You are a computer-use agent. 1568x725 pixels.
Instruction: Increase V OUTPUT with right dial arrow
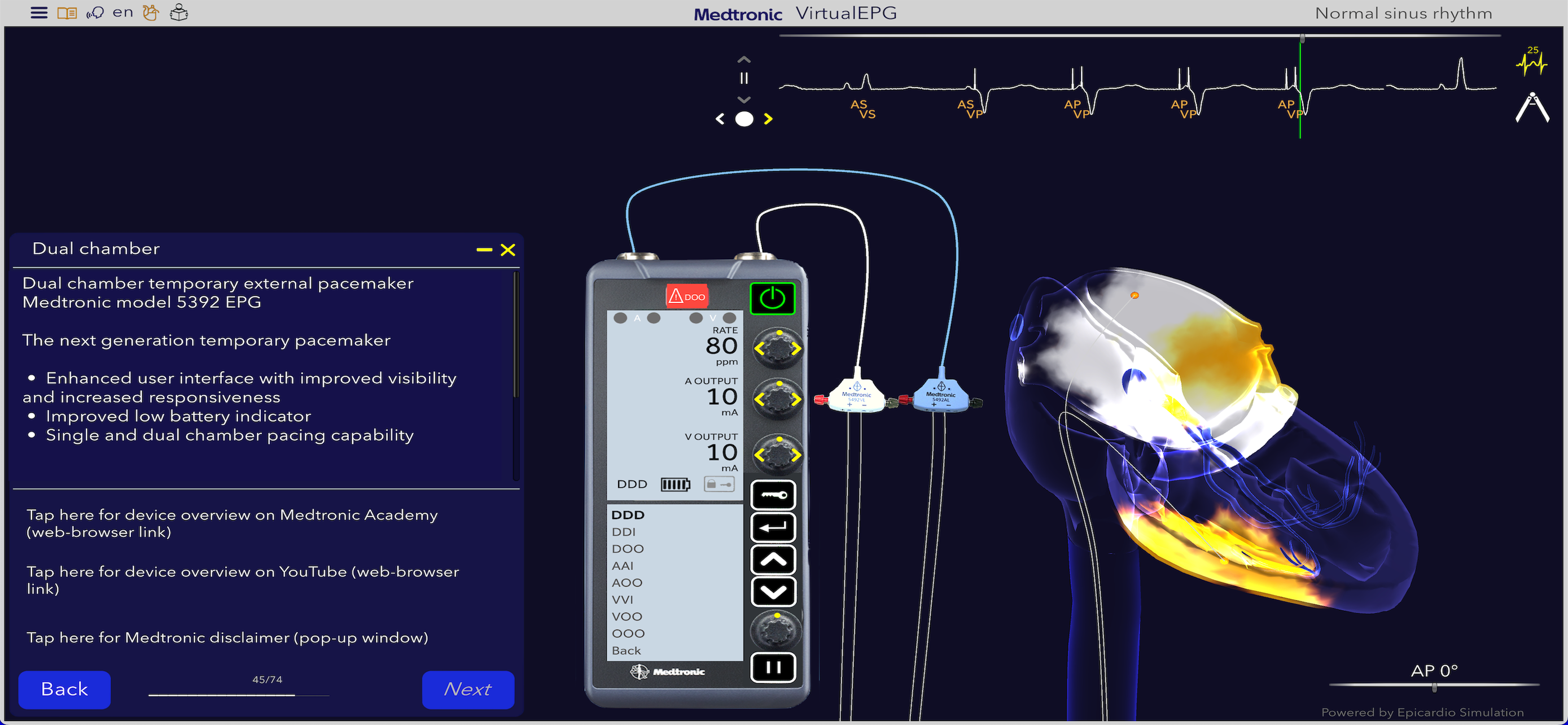coord(796,455)
